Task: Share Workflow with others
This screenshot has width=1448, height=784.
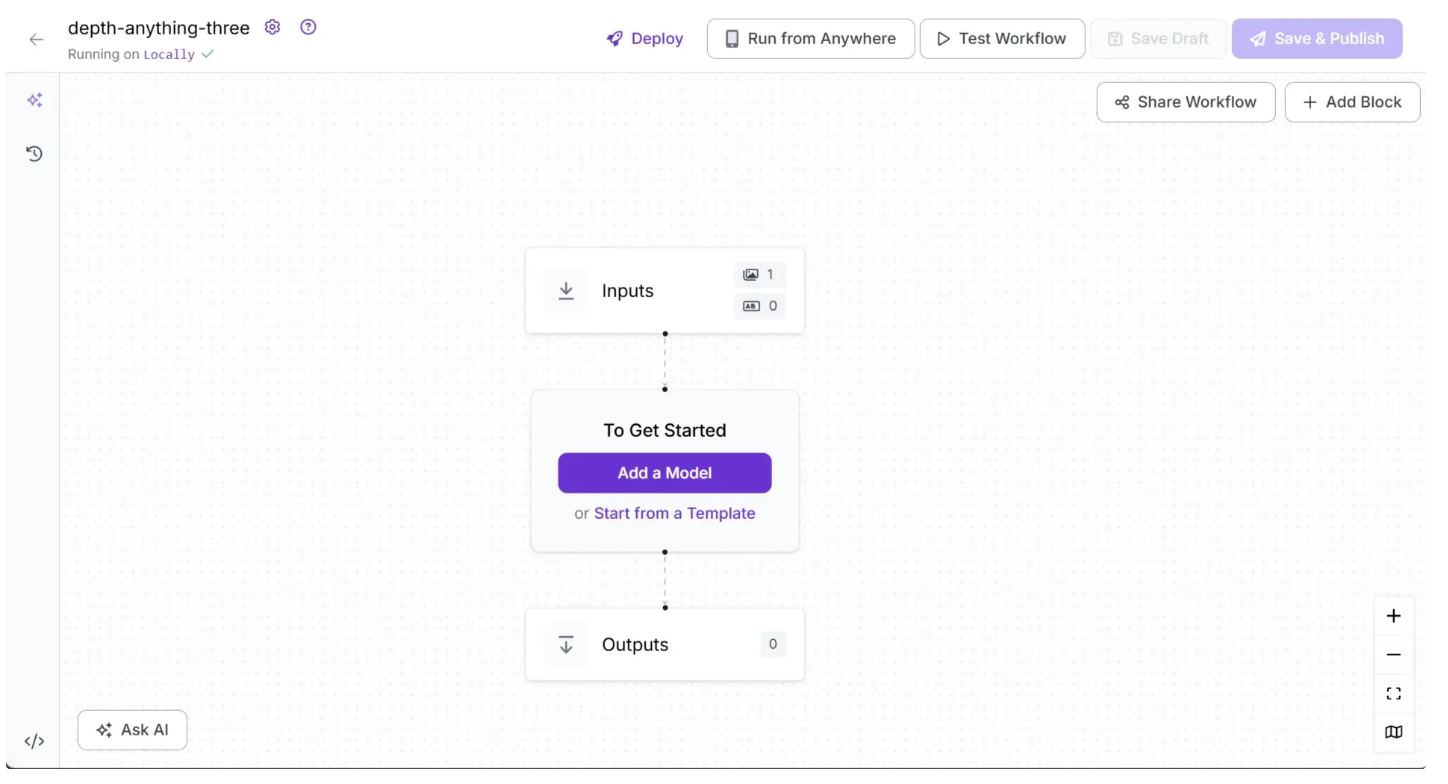Action: [1185, 102]
